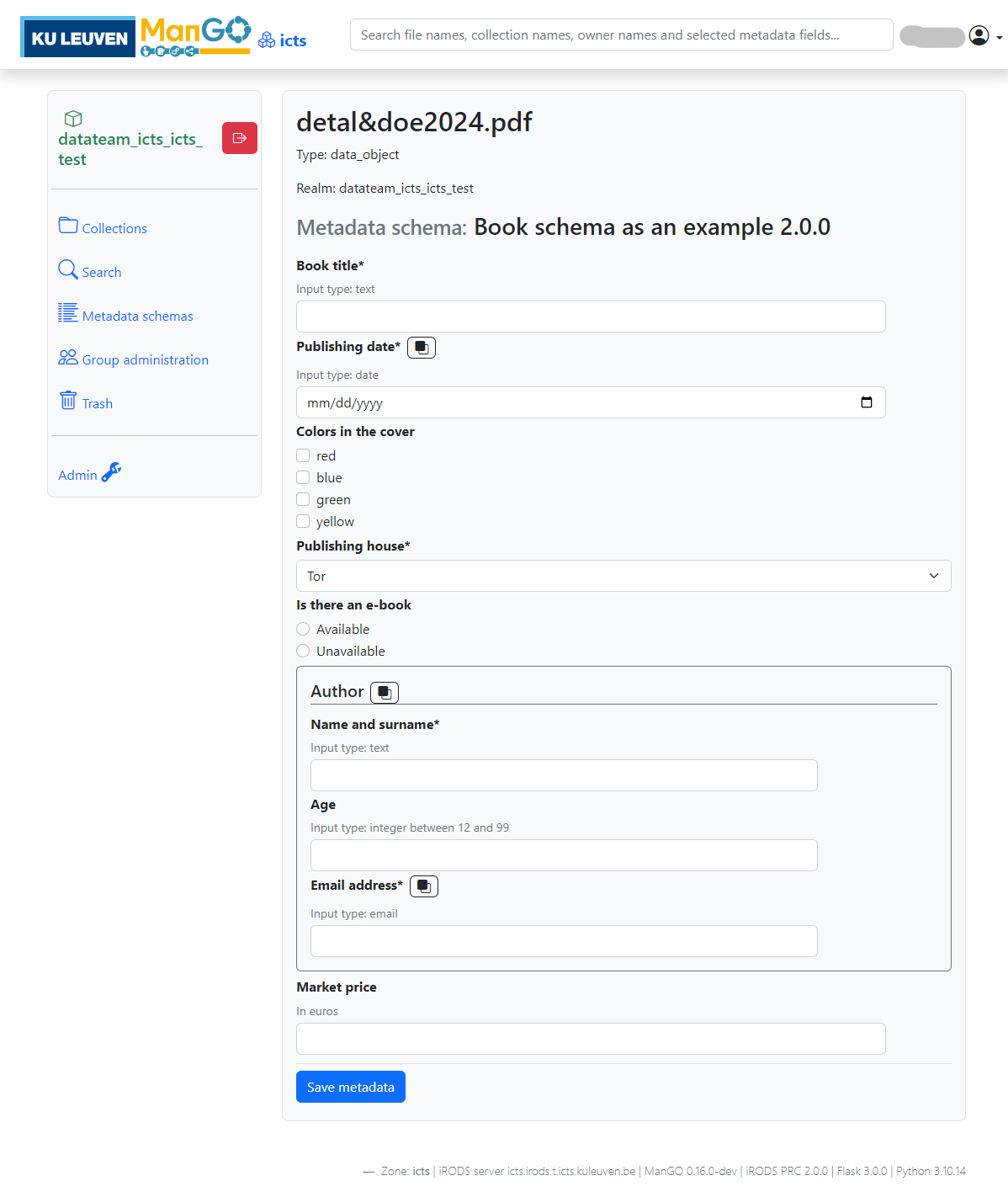
Task: Go to Metadata schemas in the sidebar
Action: 137,316
